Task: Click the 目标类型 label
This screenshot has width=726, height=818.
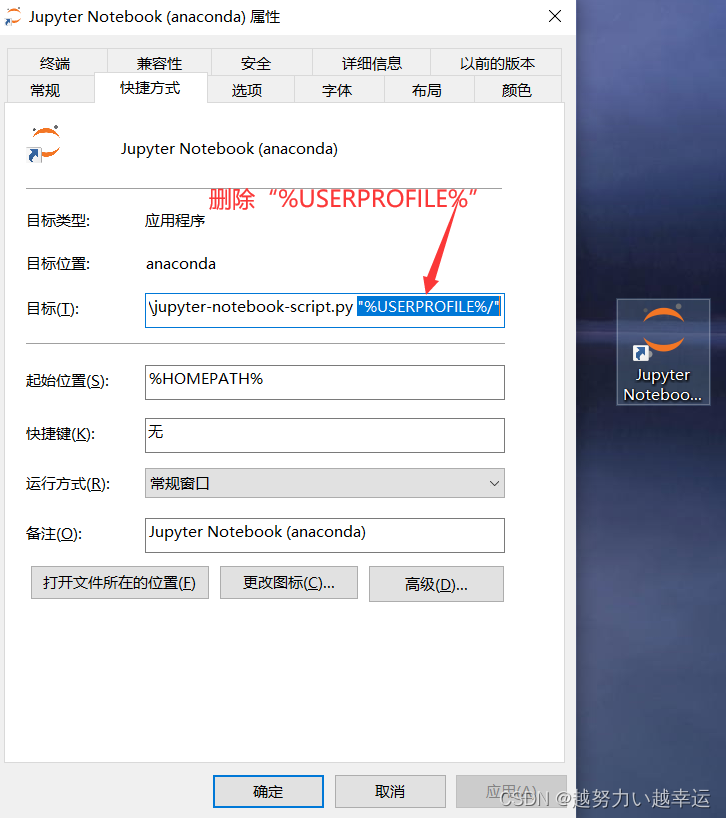Action: (x=58, y=221)
